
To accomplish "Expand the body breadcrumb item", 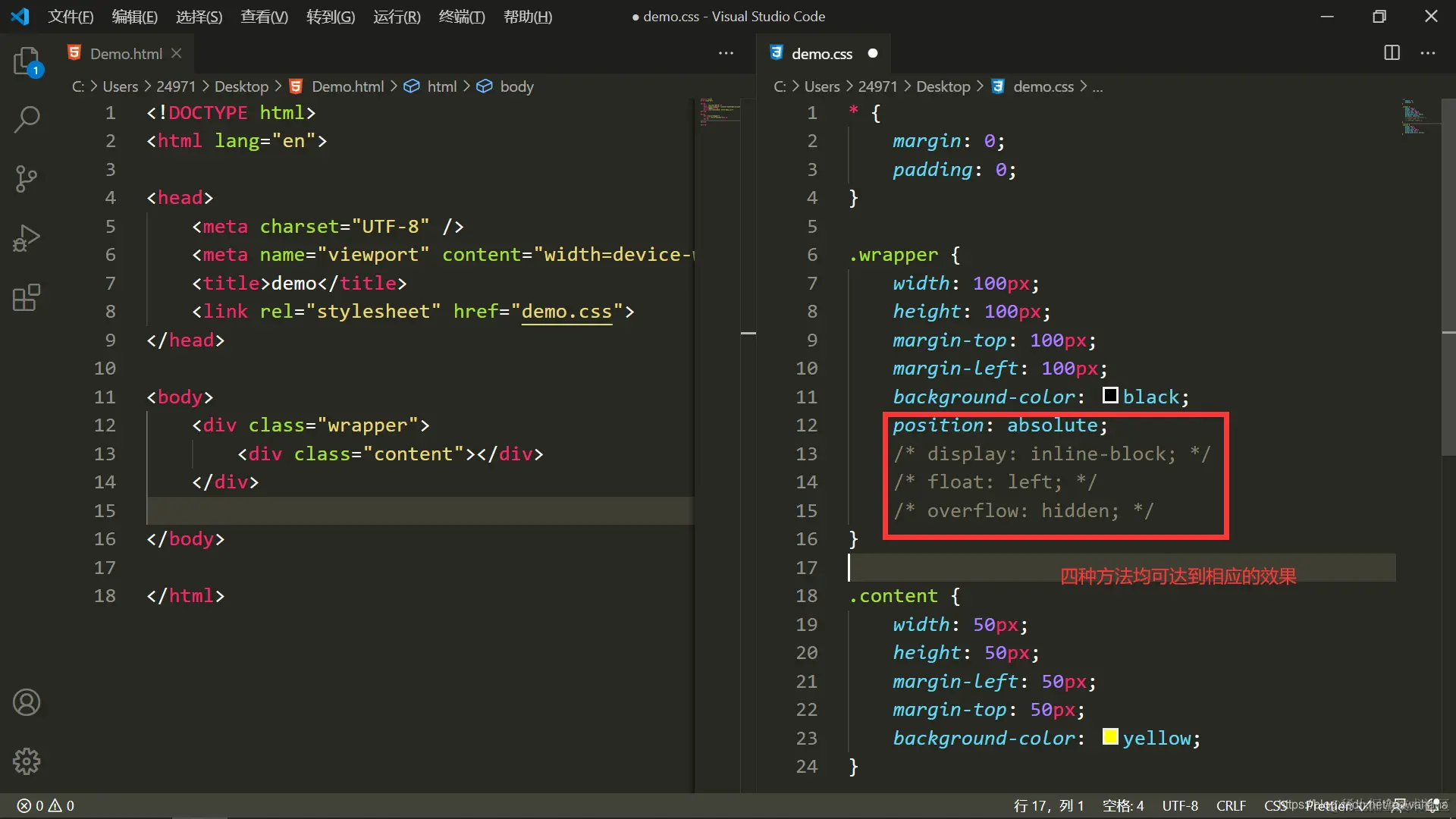I will (x=516, y=86).
